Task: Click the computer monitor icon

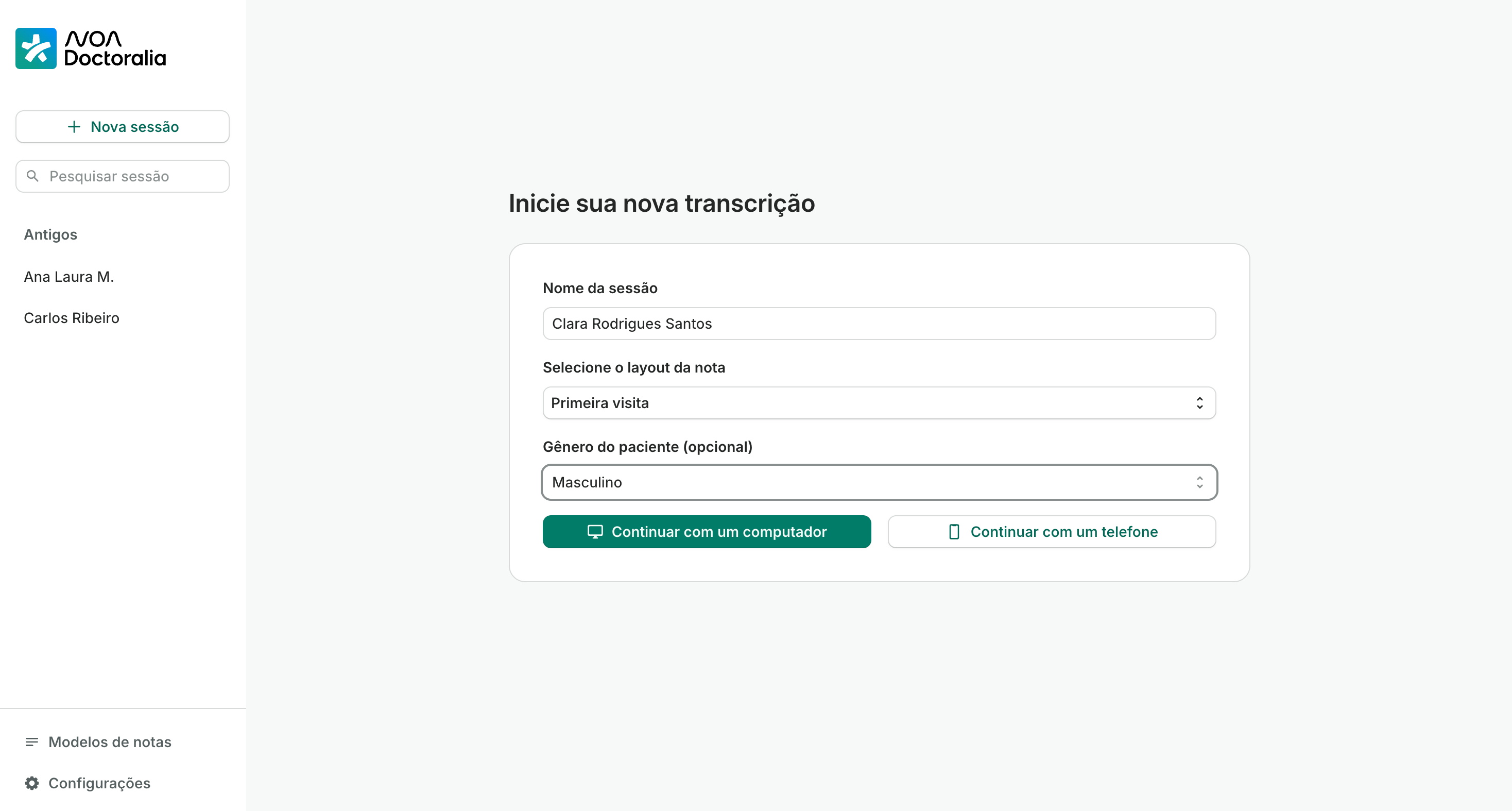Action: coord(595,531)
